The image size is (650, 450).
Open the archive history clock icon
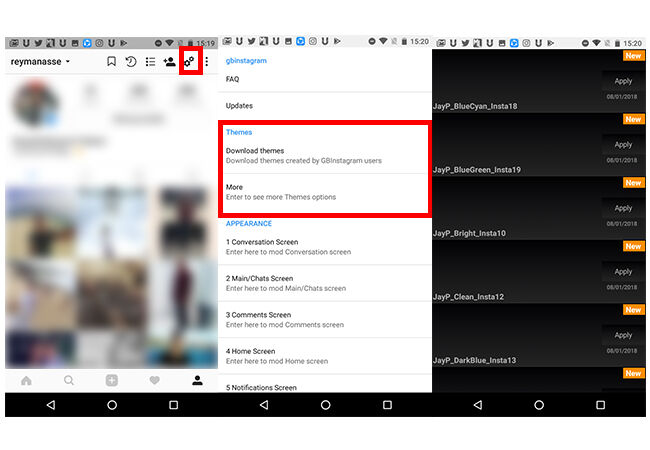click(x=131, y=62)
